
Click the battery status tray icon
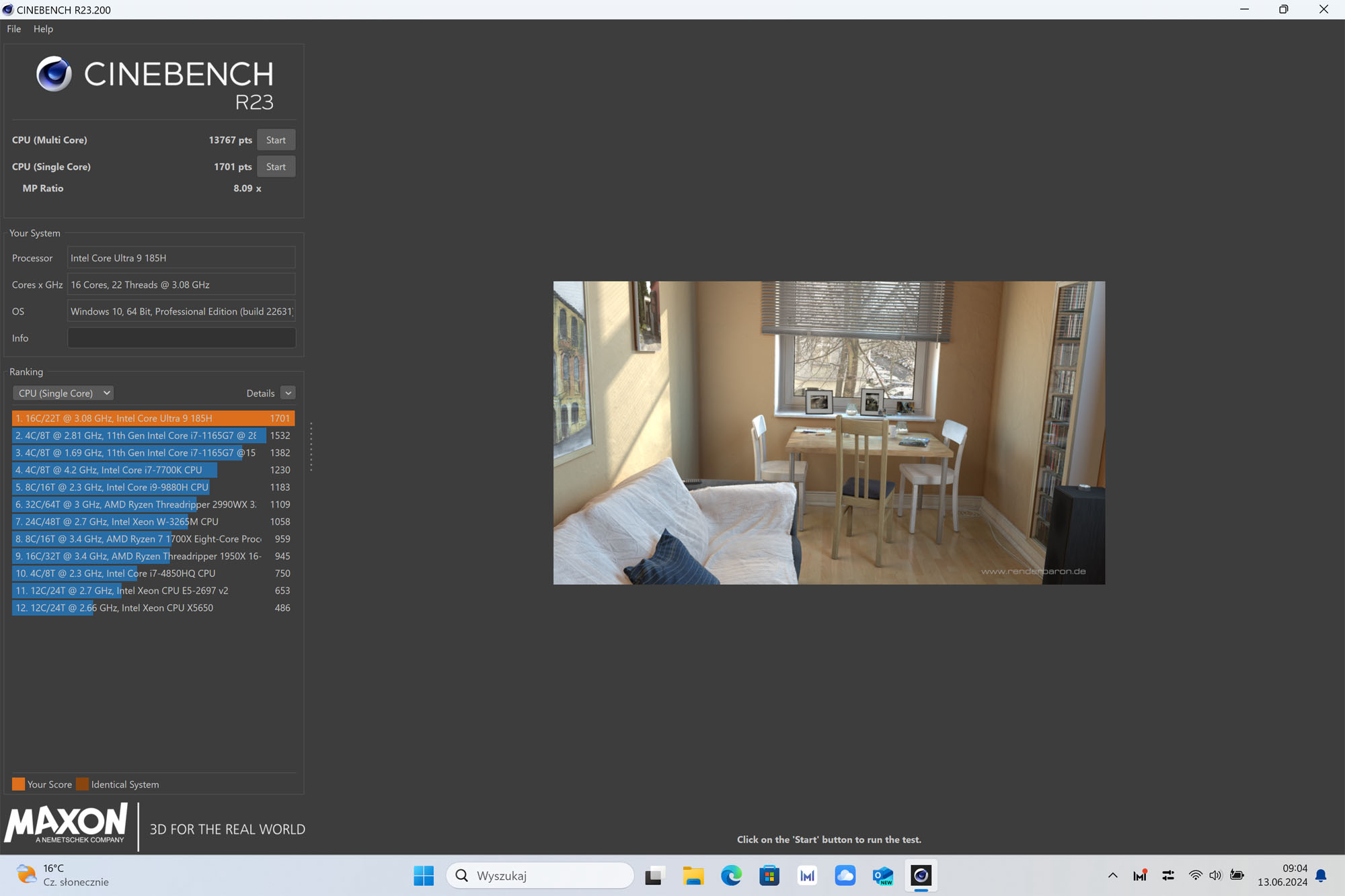[x=1237, y=875]
